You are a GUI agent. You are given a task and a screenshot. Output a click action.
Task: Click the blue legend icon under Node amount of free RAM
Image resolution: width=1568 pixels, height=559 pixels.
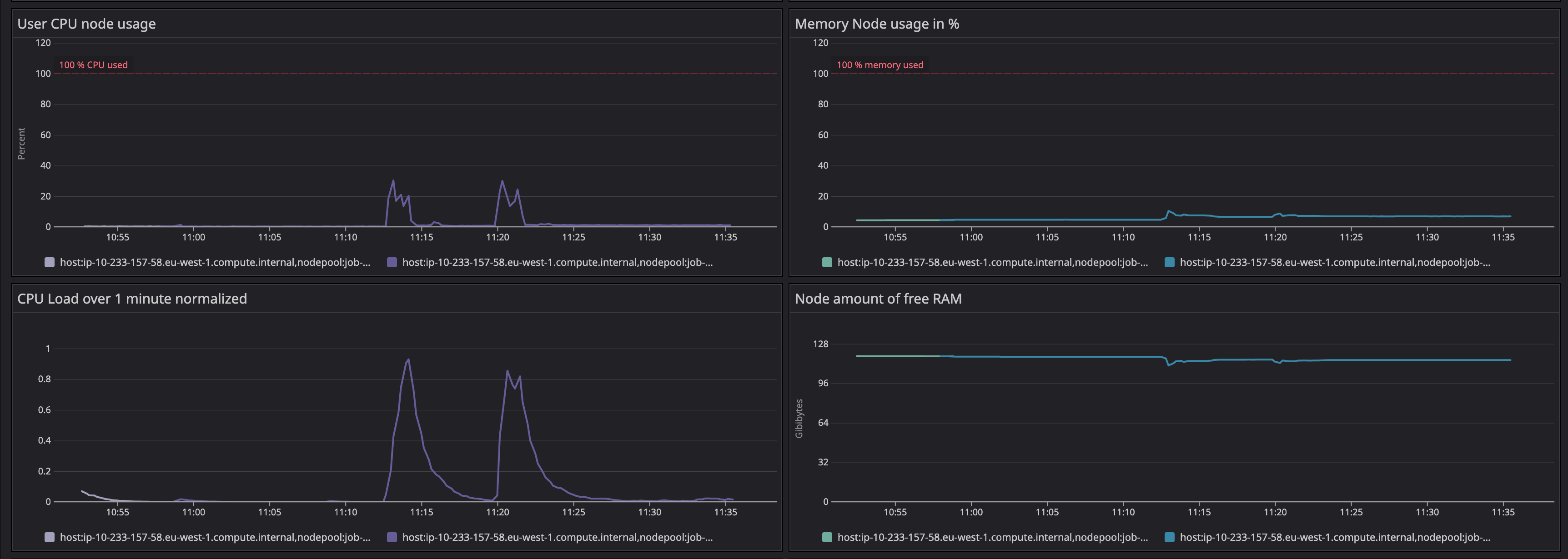tap(1170, 538)
